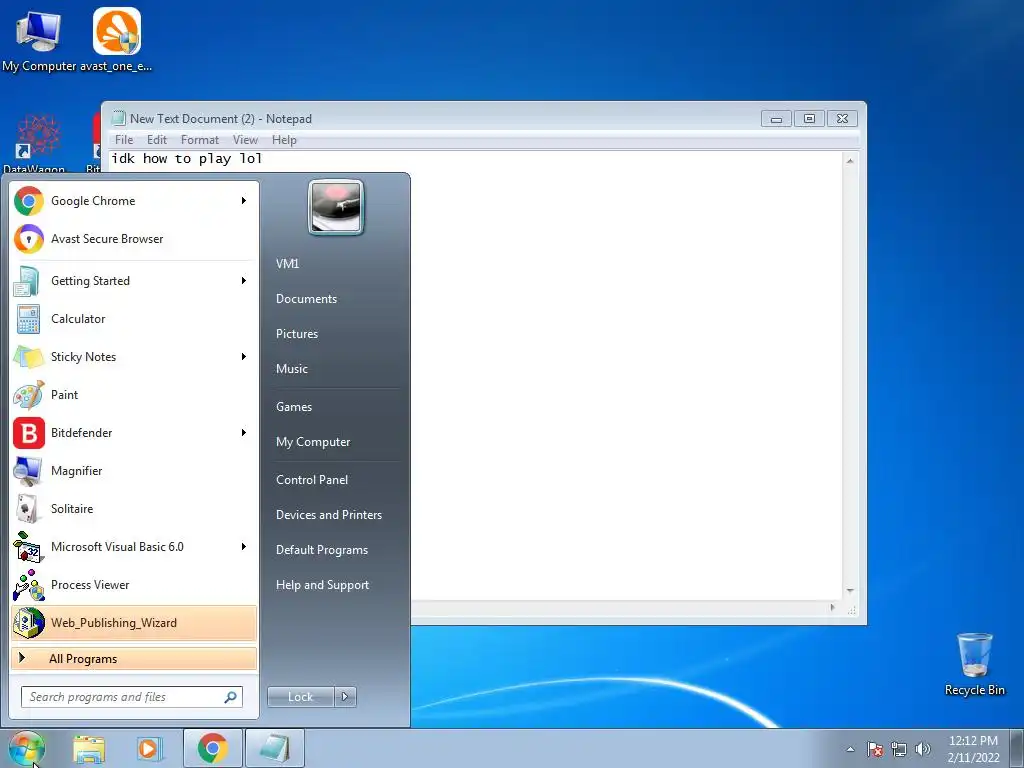Click Notepad scroll down arrow

(x=850, y=591)
